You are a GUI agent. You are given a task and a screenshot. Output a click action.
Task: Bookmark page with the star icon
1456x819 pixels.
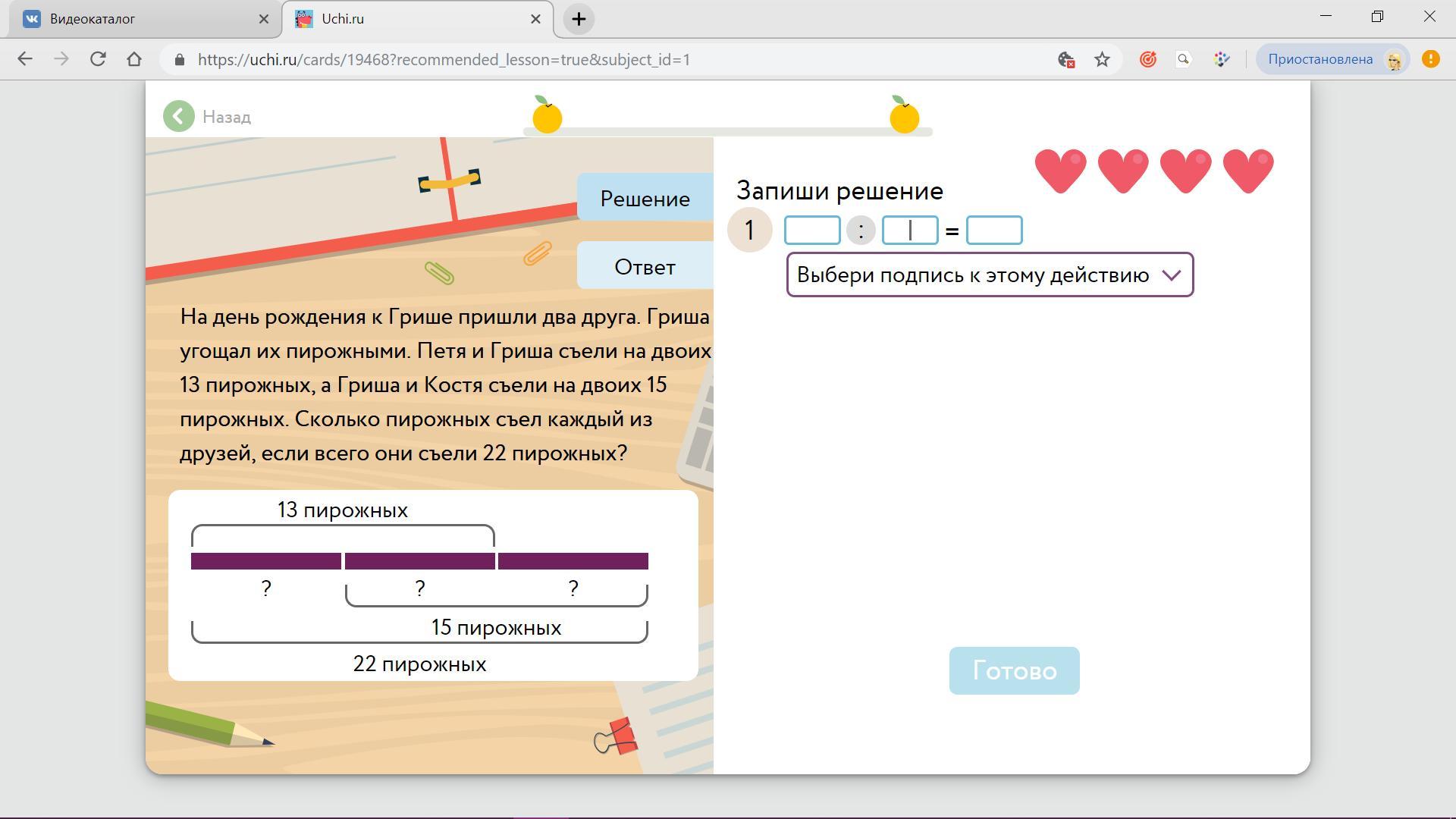click(x=1102, y=59)
